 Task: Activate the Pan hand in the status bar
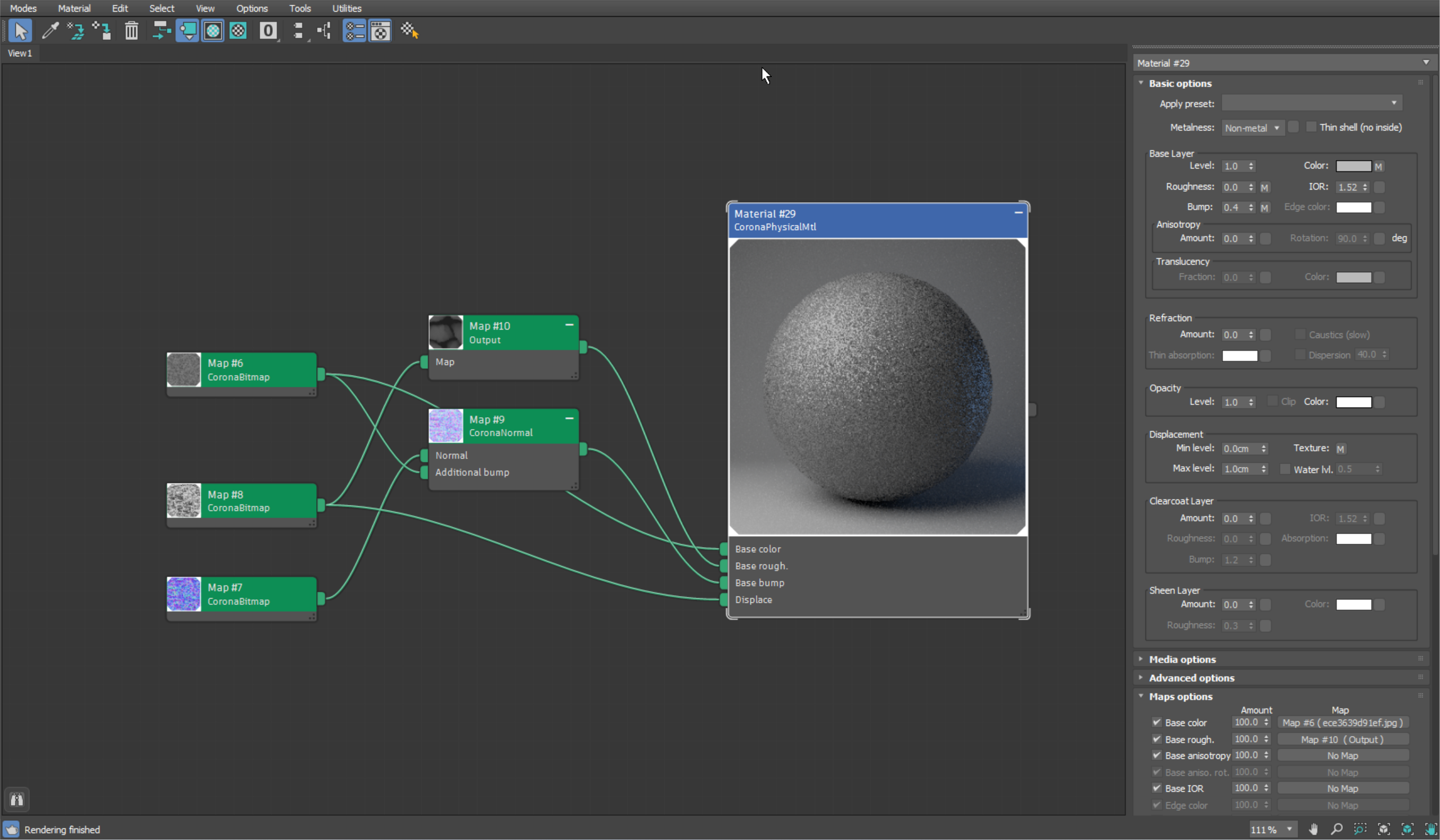point(1313,829)
